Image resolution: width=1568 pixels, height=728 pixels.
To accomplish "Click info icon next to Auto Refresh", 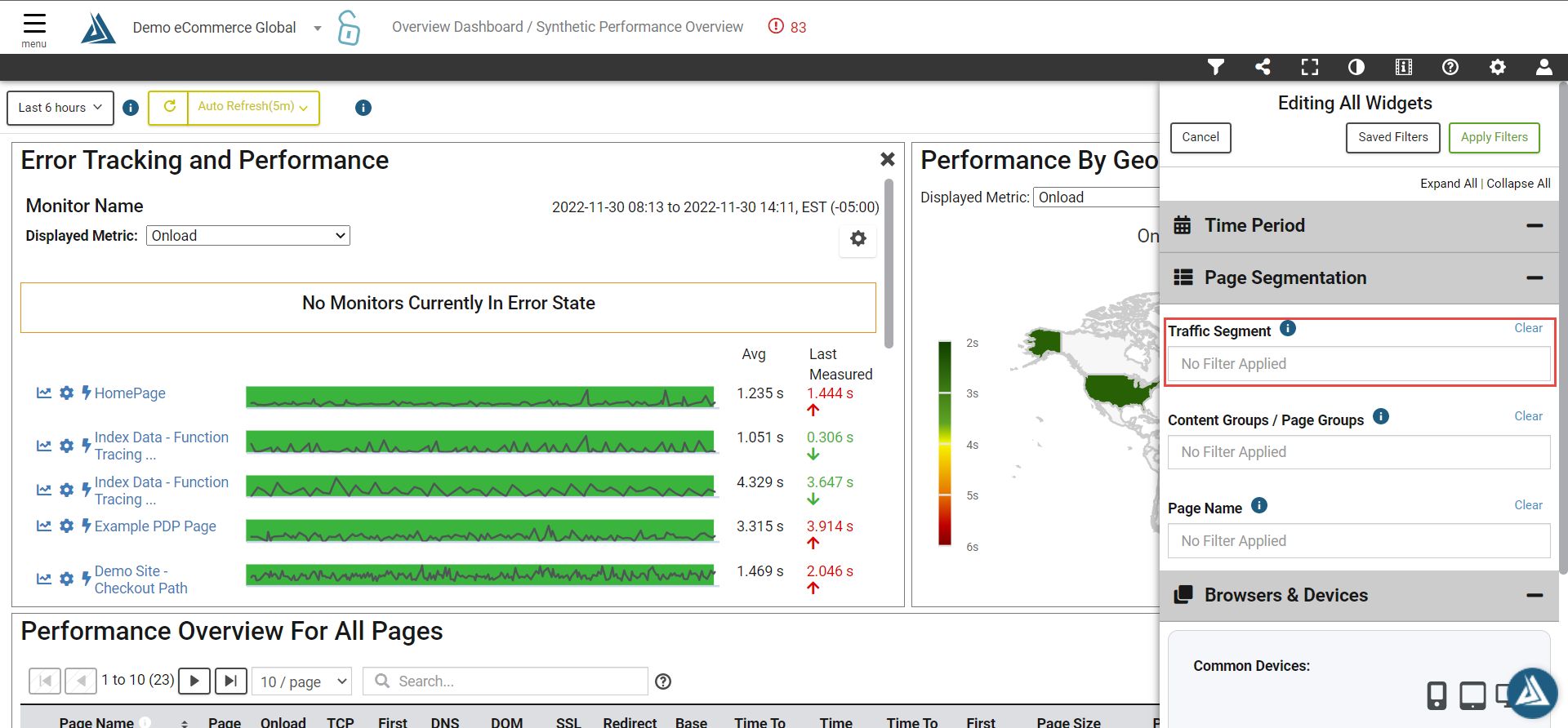I will tap(363, 108).
